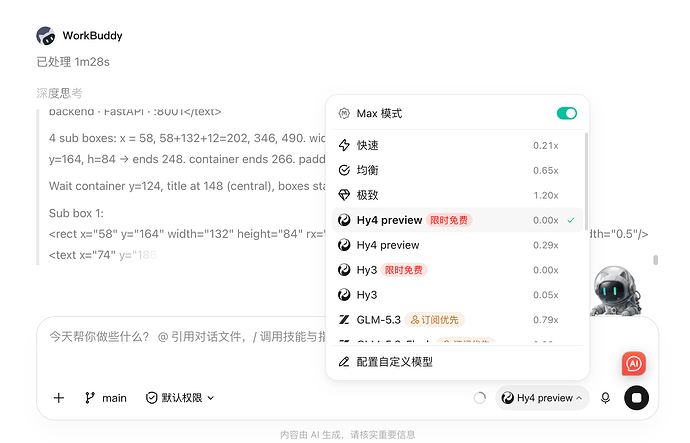
Task: Click the Sub box 1: line
Action: tap(76, 213)
